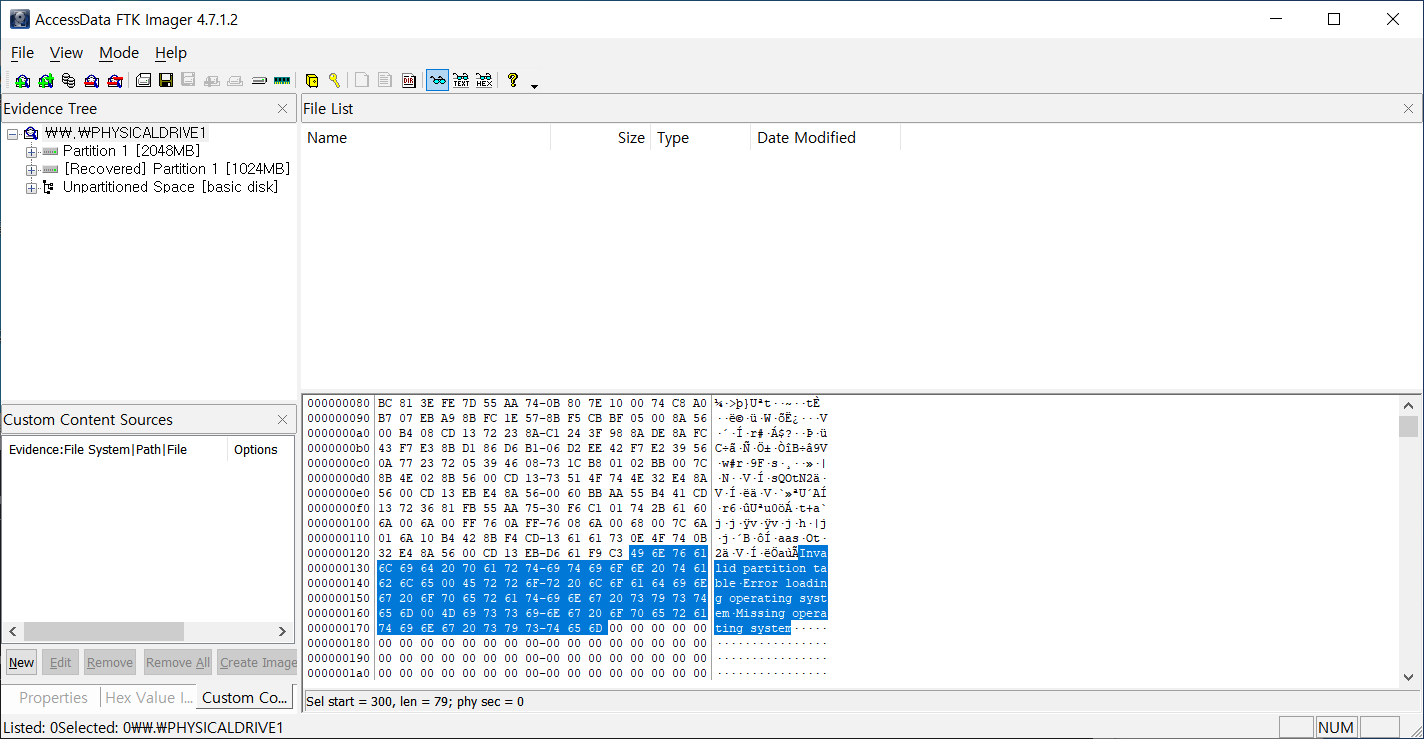This screenshot has height=739, width=1424.
Task: Select Partition 1 [2048MB] tree item
Action: coord(131,151)
